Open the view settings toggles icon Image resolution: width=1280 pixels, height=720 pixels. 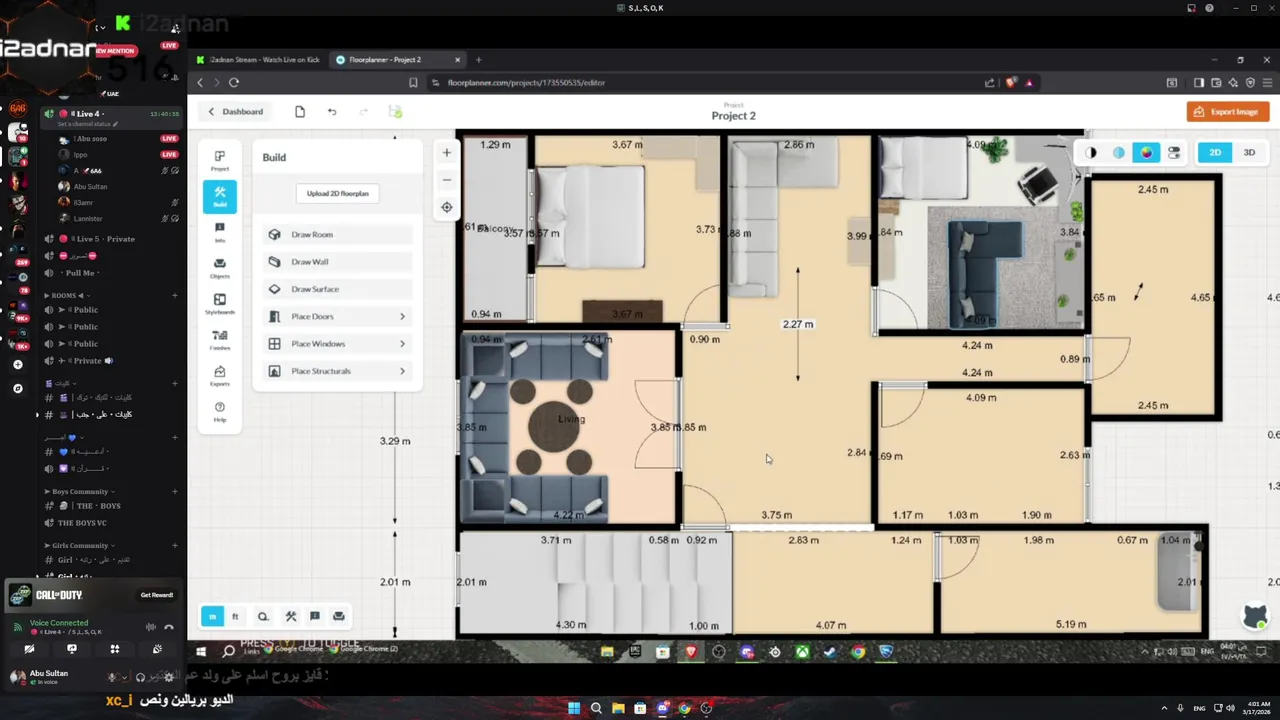1174,153
